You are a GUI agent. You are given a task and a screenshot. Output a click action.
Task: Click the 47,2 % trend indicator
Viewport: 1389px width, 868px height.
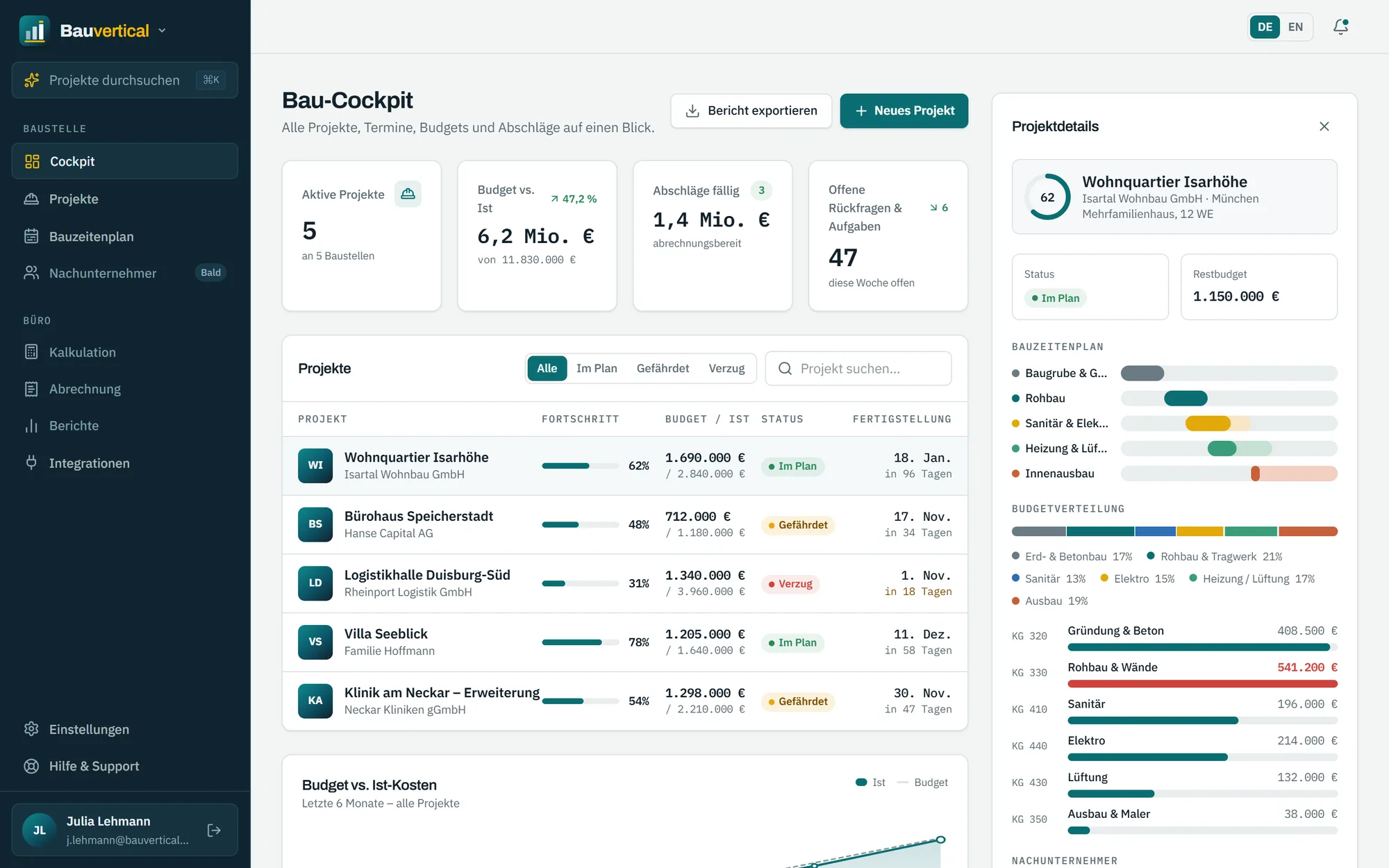(574, 199)
